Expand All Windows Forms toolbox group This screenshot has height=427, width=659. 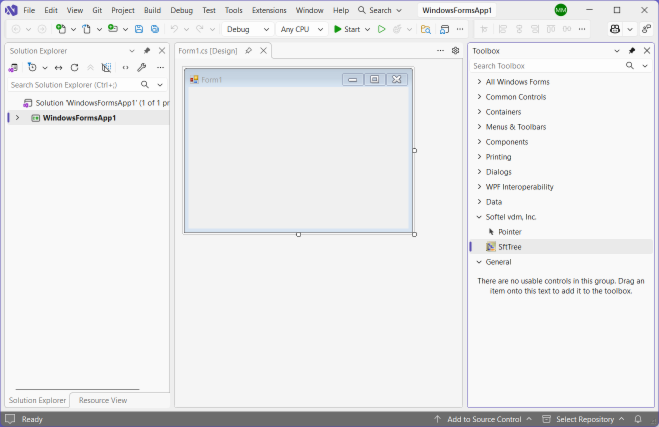[479, 82]
